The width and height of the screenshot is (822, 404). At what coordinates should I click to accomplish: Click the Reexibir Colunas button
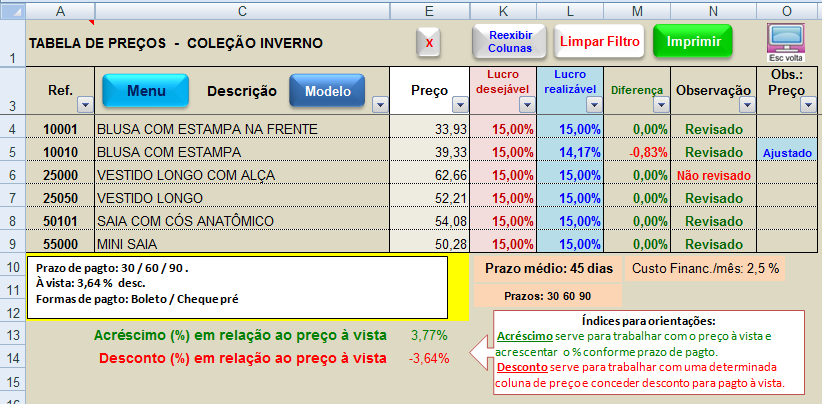pyautogui.click(x=509, y=42)
